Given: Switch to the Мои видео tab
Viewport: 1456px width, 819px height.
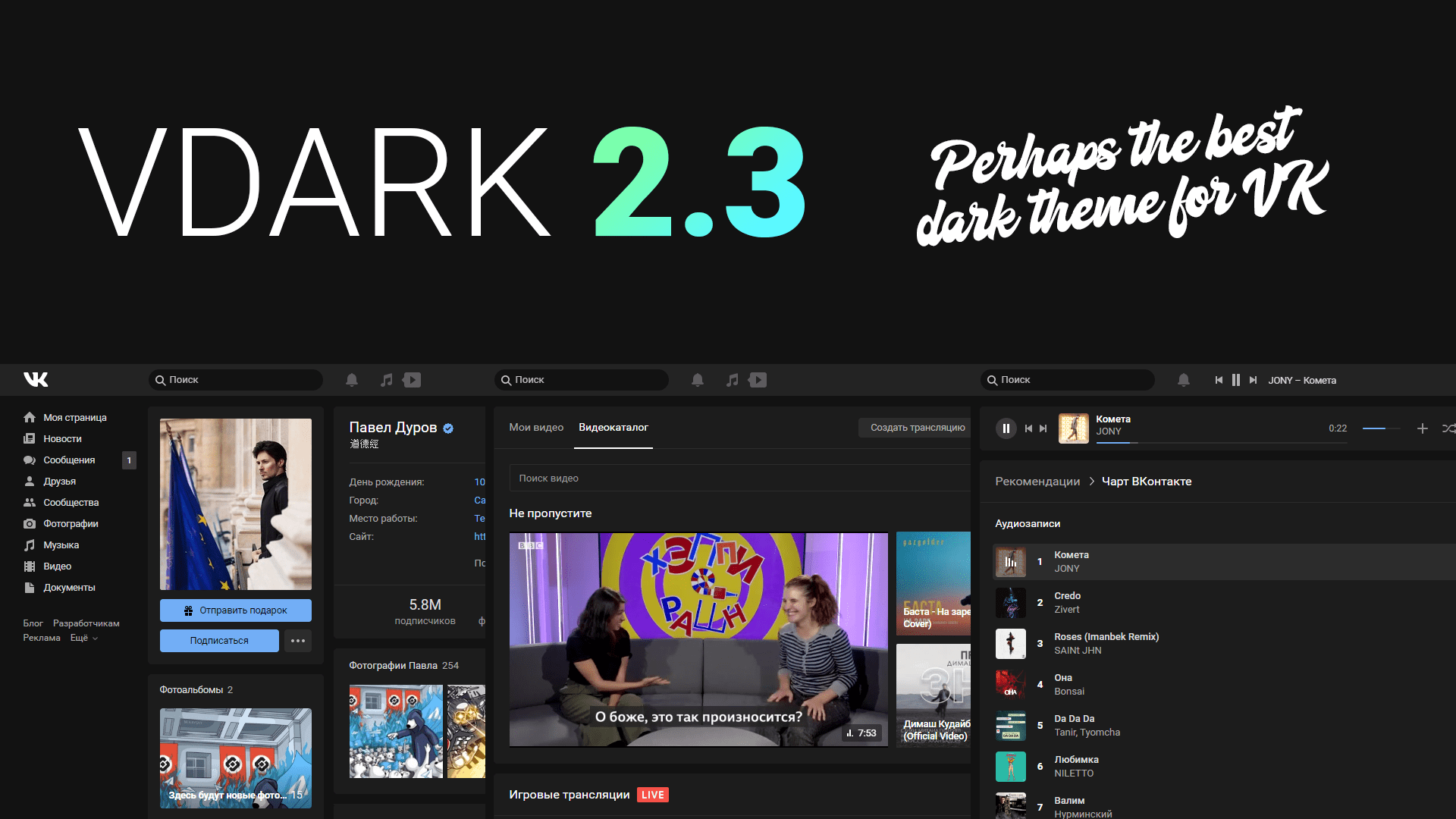Looking at the screenshot, I should click(536, 428).
